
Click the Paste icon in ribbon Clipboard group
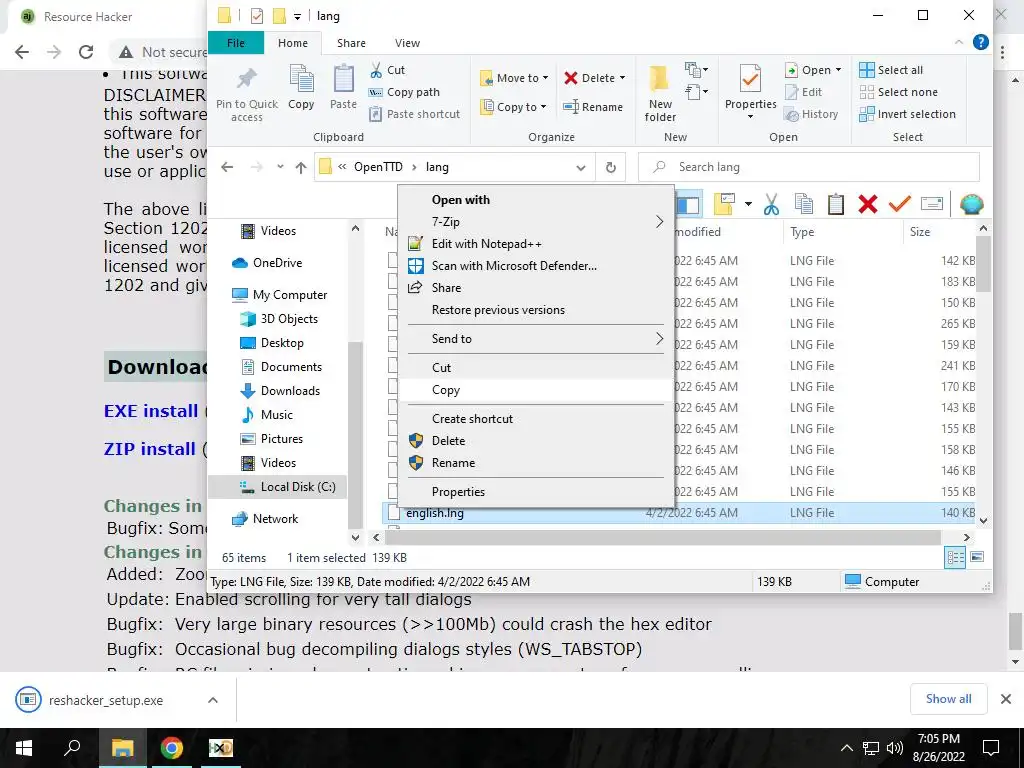(344, 80)
